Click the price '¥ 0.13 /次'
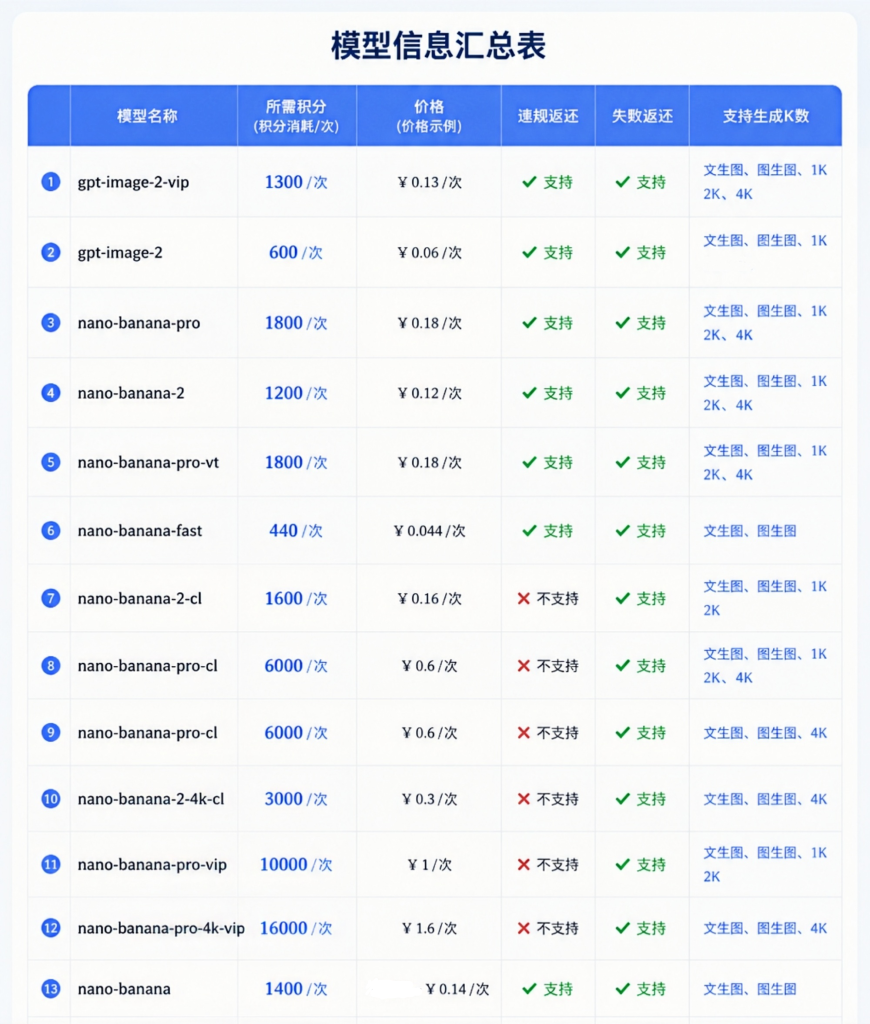Screen dimensions: 870x1024 429,182
